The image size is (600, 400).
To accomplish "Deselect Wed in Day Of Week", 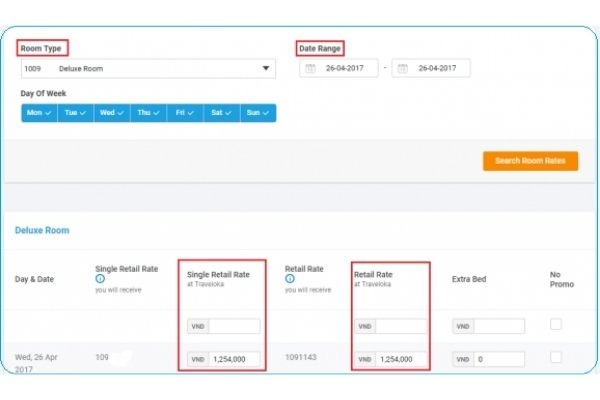I will [x=110, y=113].
